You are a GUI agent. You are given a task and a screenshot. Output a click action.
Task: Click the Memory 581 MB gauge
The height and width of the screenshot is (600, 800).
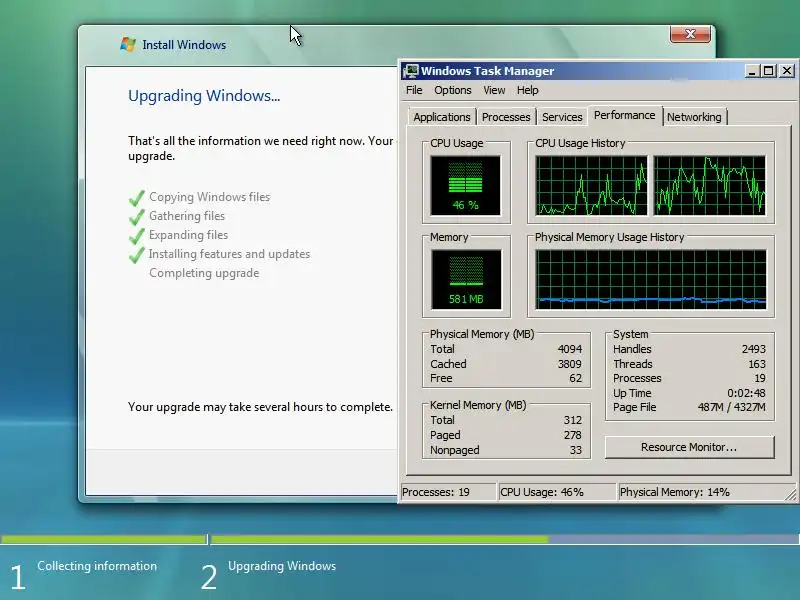(x=466, y=280)
